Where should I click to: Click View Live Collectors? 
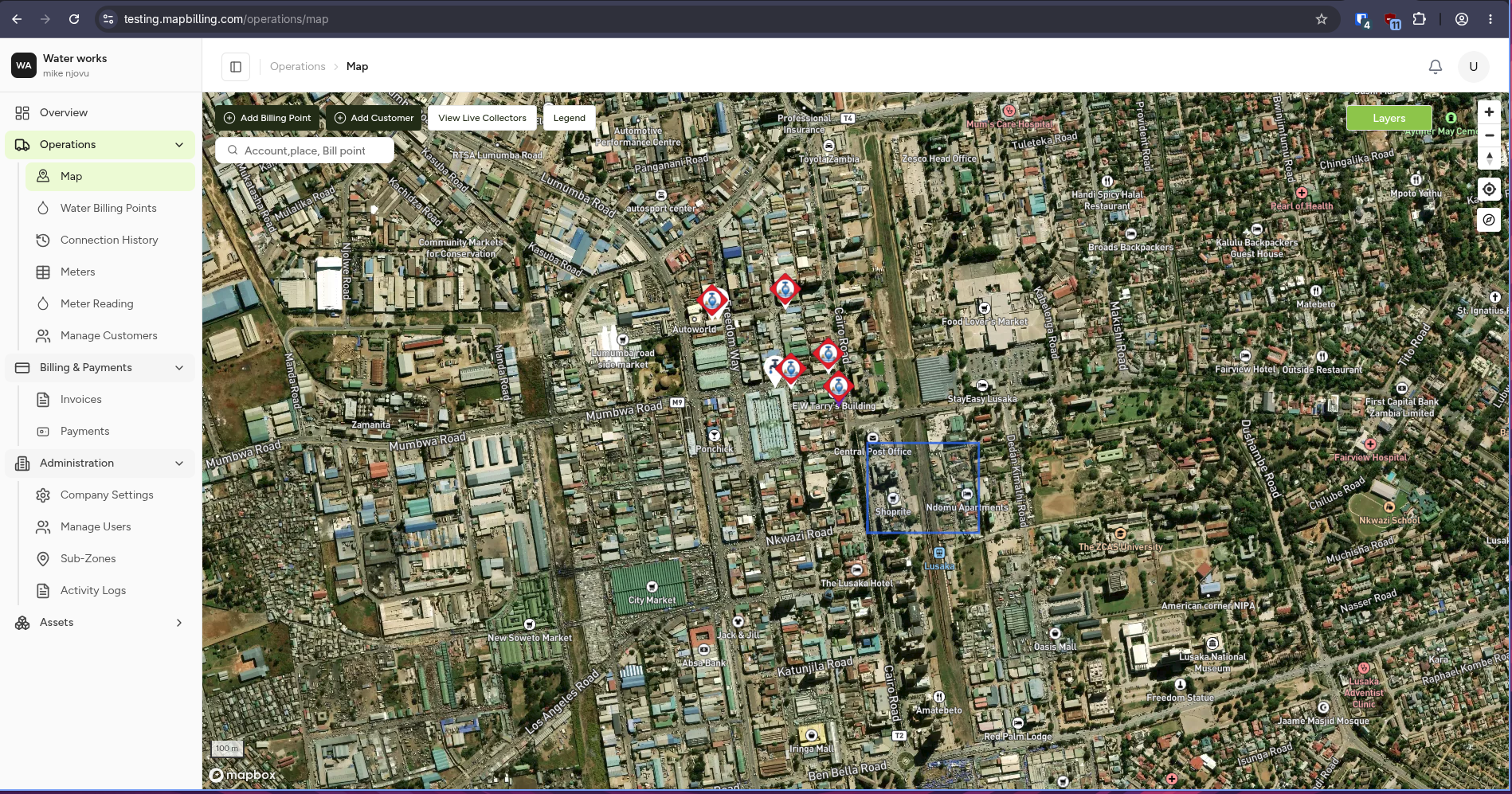482,118
